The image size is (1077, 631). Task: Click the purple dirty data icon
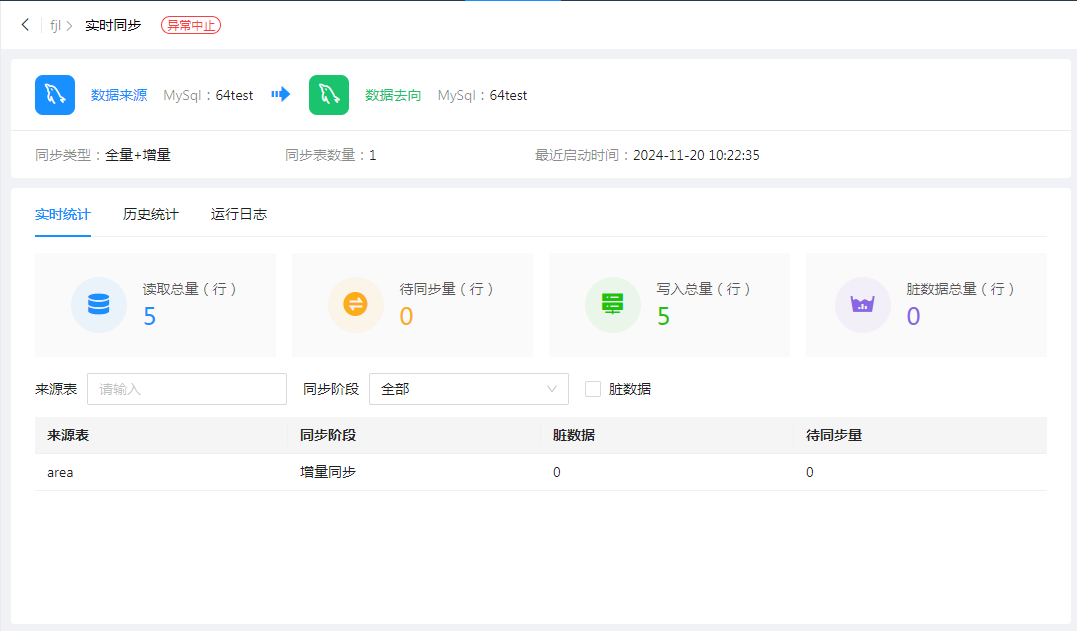coord(862,304)
